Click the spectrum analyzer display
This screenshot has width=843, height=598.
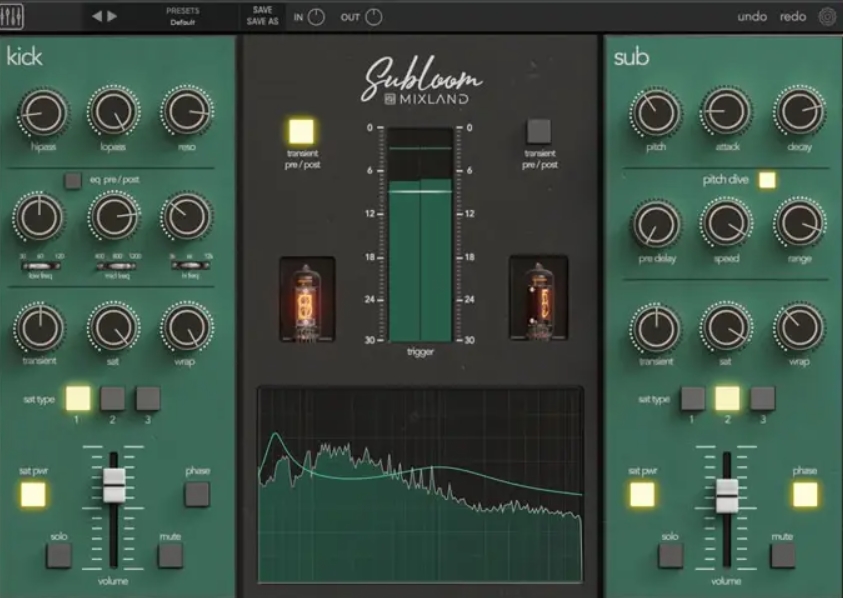(x=420, y=485)
